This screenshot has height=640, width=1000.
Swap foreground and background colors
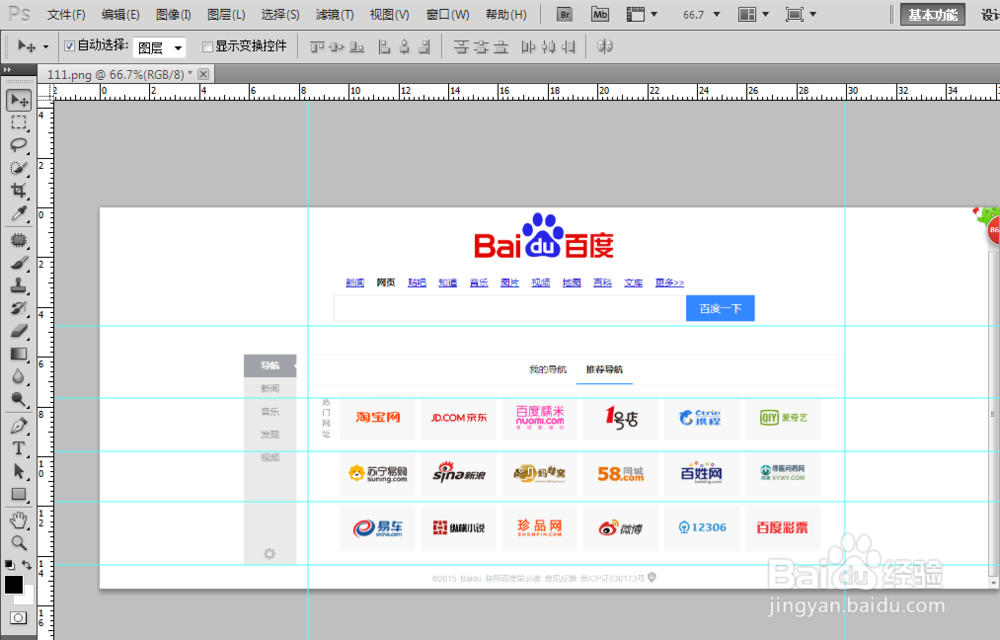pos(27,565)
